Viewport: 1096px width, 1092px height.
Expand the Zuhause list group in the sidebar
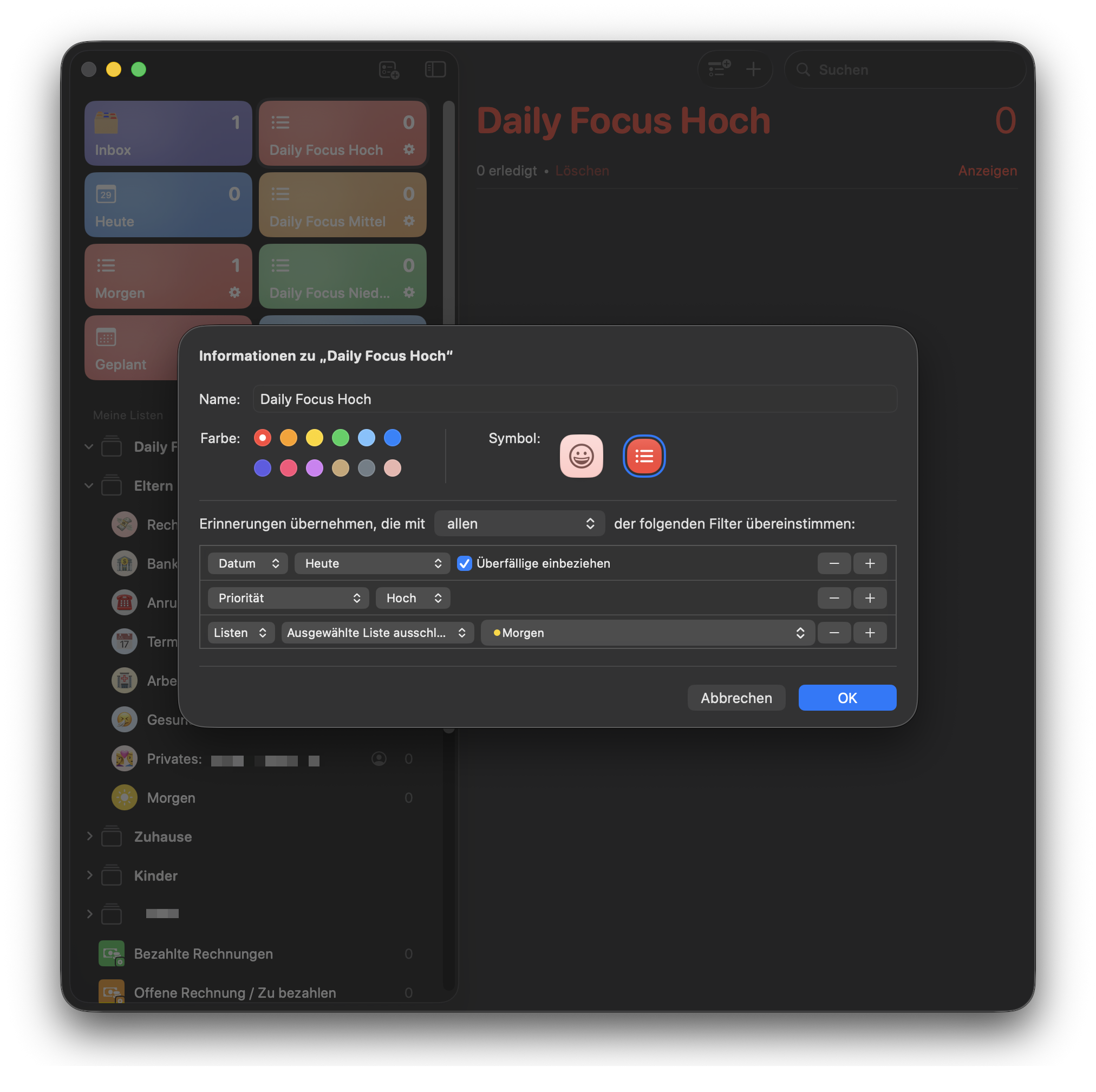pos(89,836)
